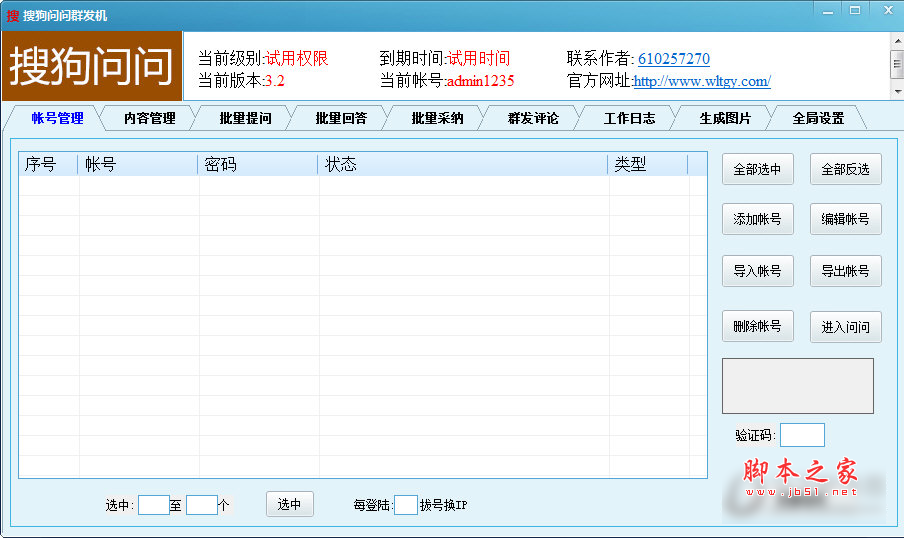Open the 全局设置 tab
Image resolution: width=904 pixels, height=538 pixels.
pyautogui.click(x=818, y=118)
